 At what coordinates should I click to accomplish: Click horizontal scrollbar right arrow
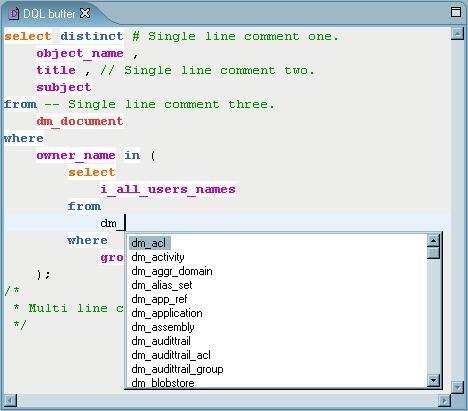(444, 400)
